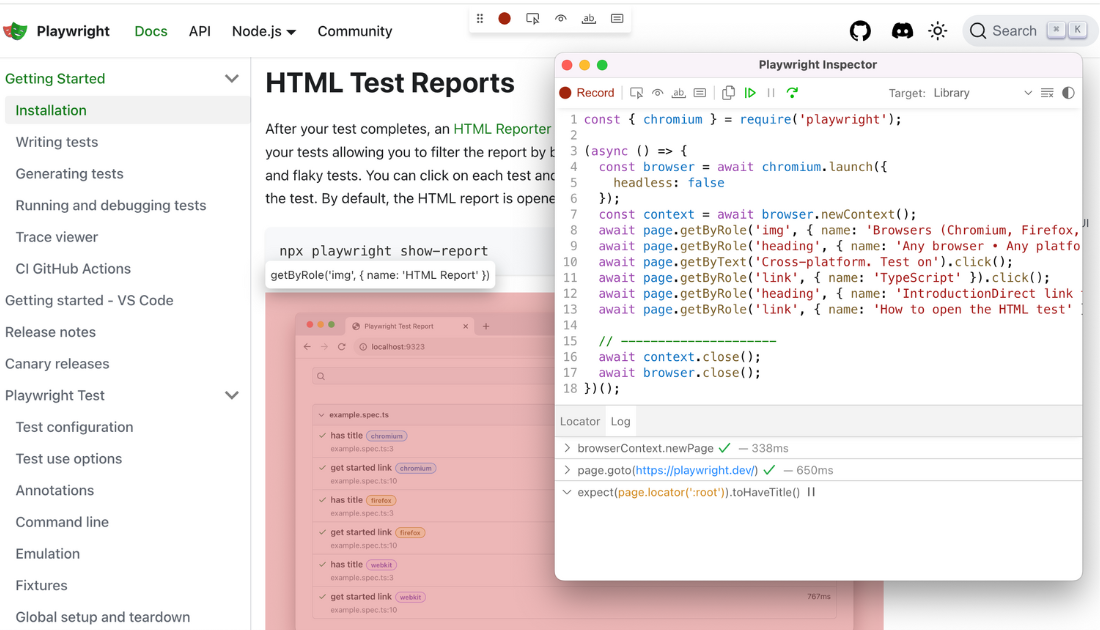Viewport: 1100px width, 630px height.
Task: Click the assert value icon
Action: pyautogui.click(x=700, y=92)
